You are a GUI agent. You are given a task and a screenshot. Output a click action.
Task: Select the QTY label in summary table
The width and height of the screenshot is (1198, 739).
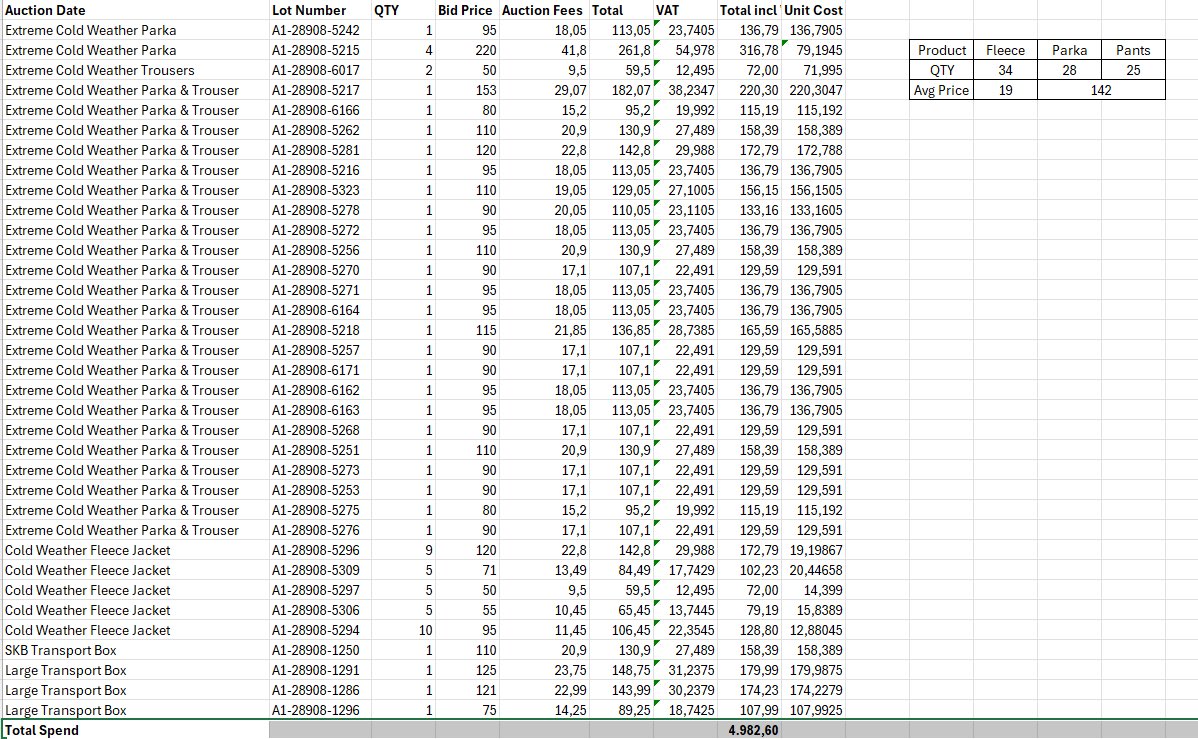pyautogui.click(x=941, y=70)
